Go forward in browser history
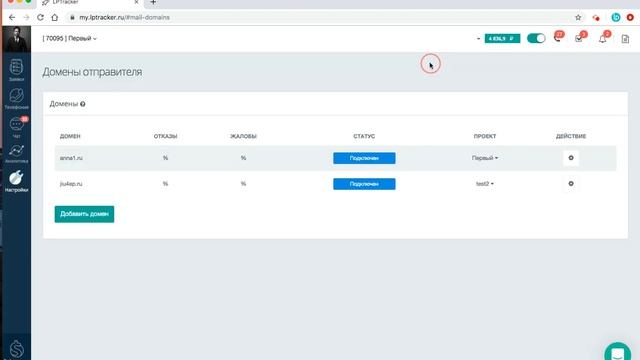The image size is (640, 360). coord(26,18)
